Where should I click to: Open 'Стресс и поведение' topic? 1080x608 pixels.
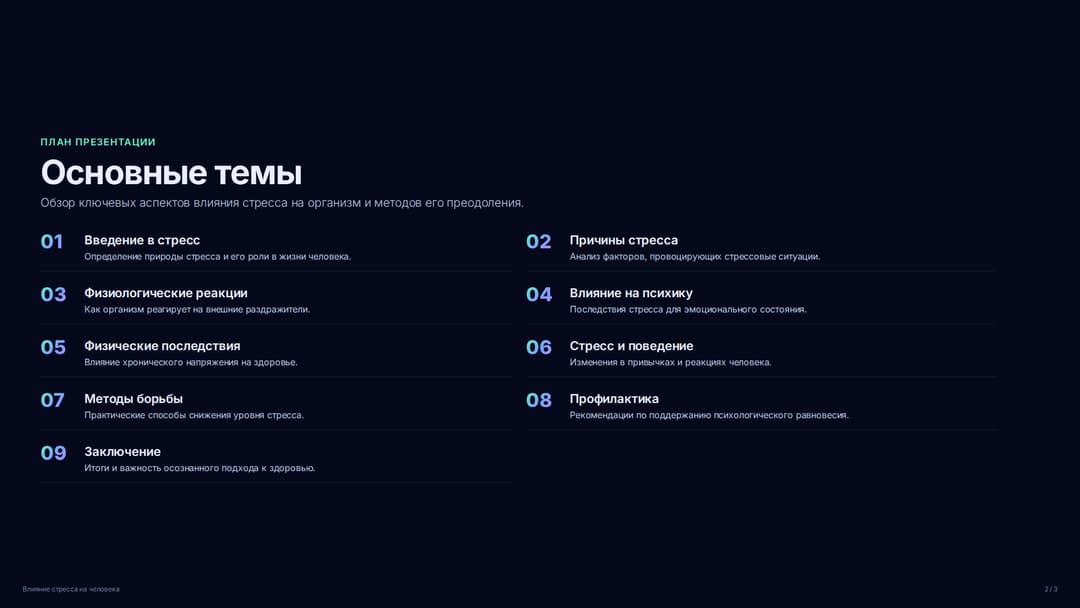pos(631,346)
